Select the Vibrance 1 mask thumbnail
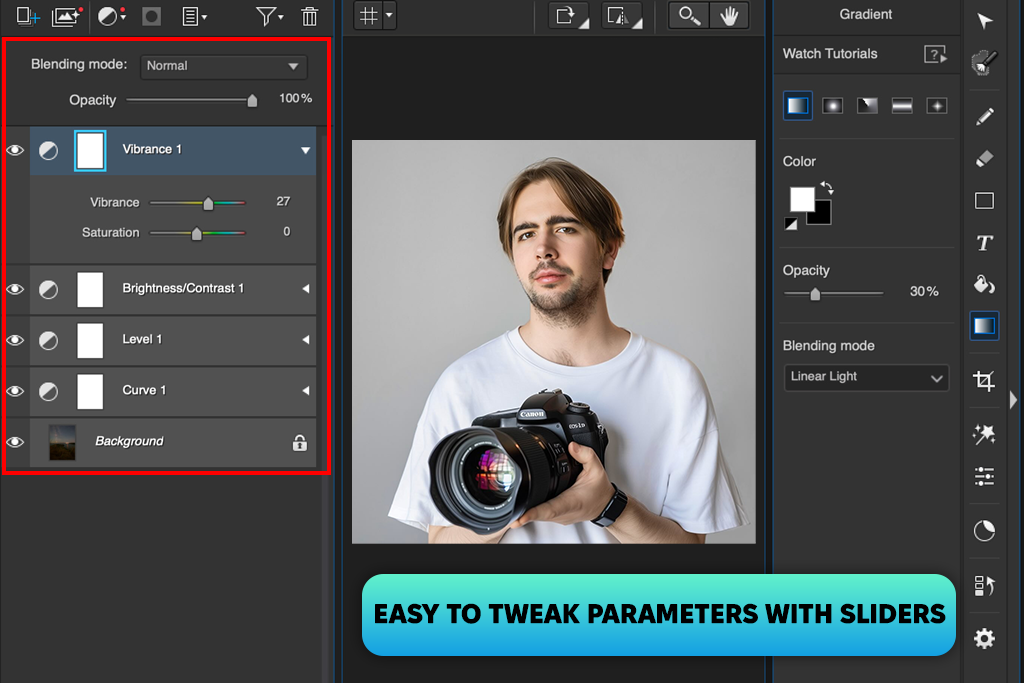This screenshot has height=683, width=1024. (90, 151)
